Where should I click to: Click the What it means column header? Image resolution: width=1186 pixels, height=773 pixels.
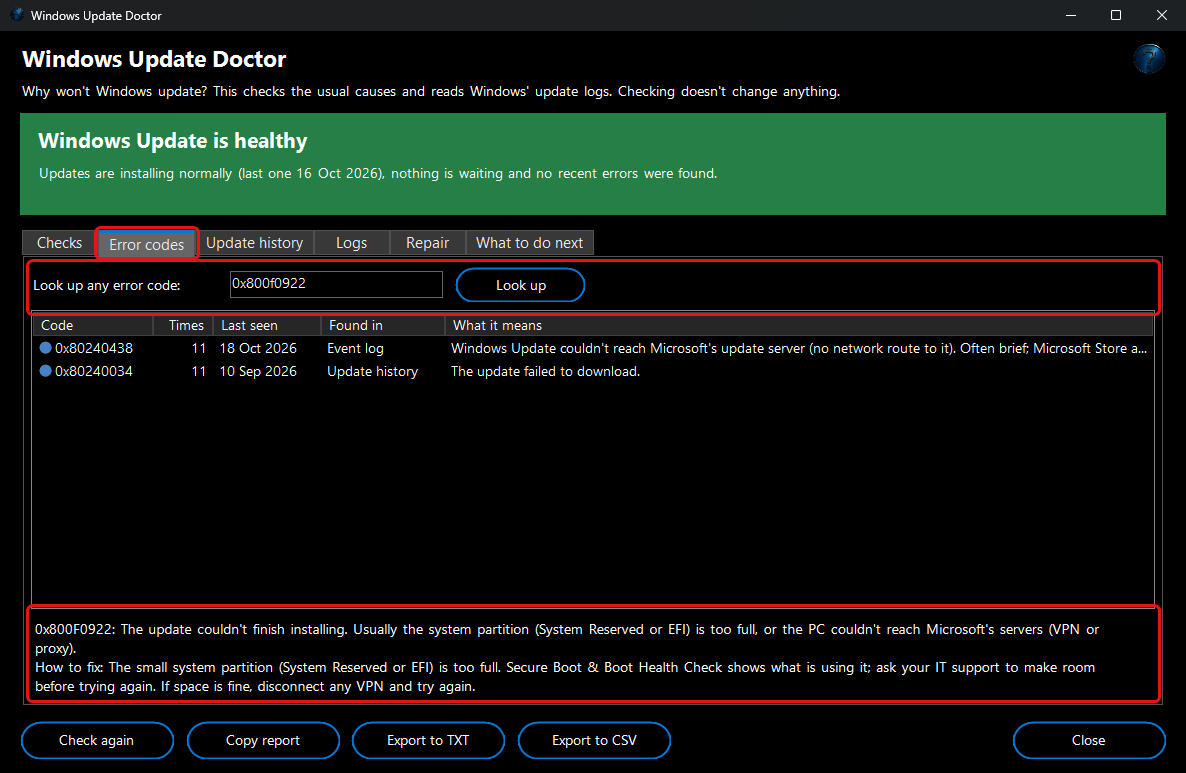pos(799,325)
